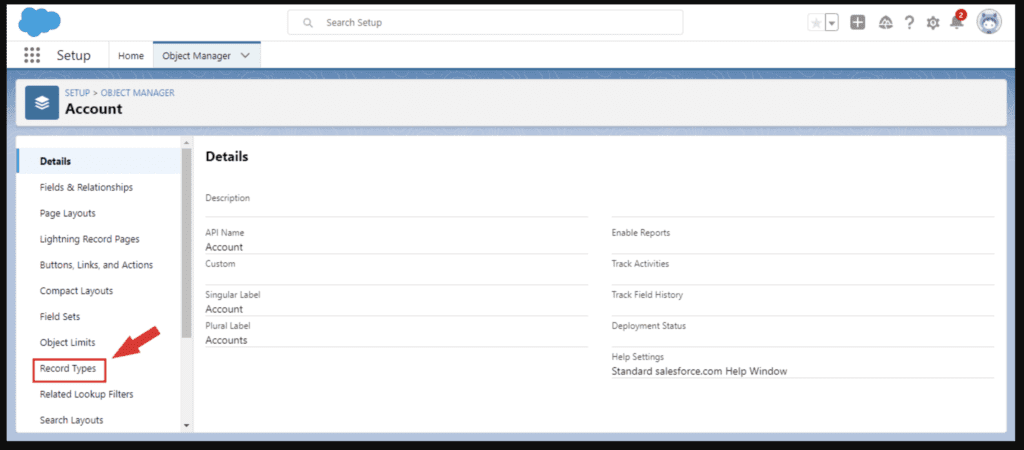Click the Description field label

coord(227,198)
